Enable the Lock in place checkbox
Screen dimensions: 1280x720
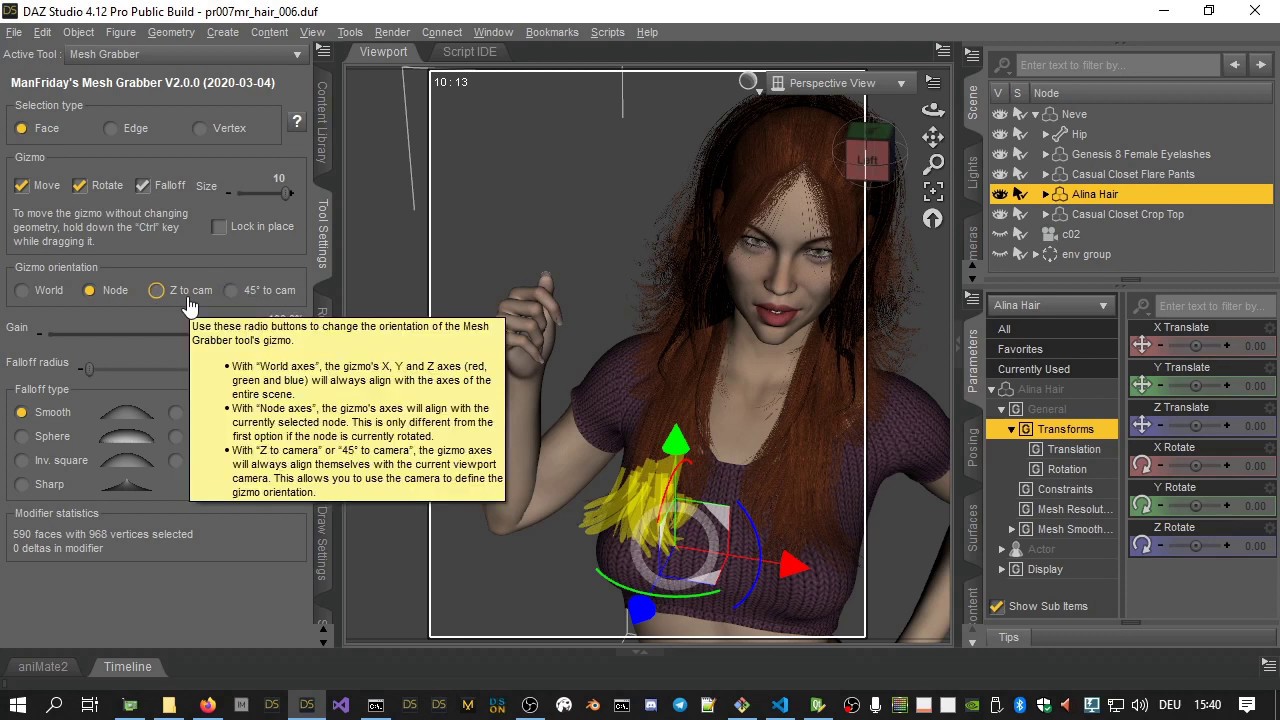pos(219,227)
